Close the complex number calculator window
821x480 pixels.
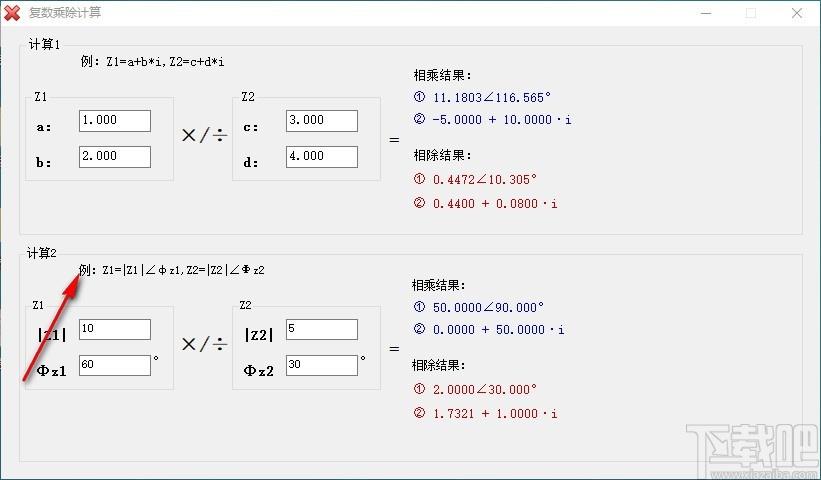pos(797,13)
